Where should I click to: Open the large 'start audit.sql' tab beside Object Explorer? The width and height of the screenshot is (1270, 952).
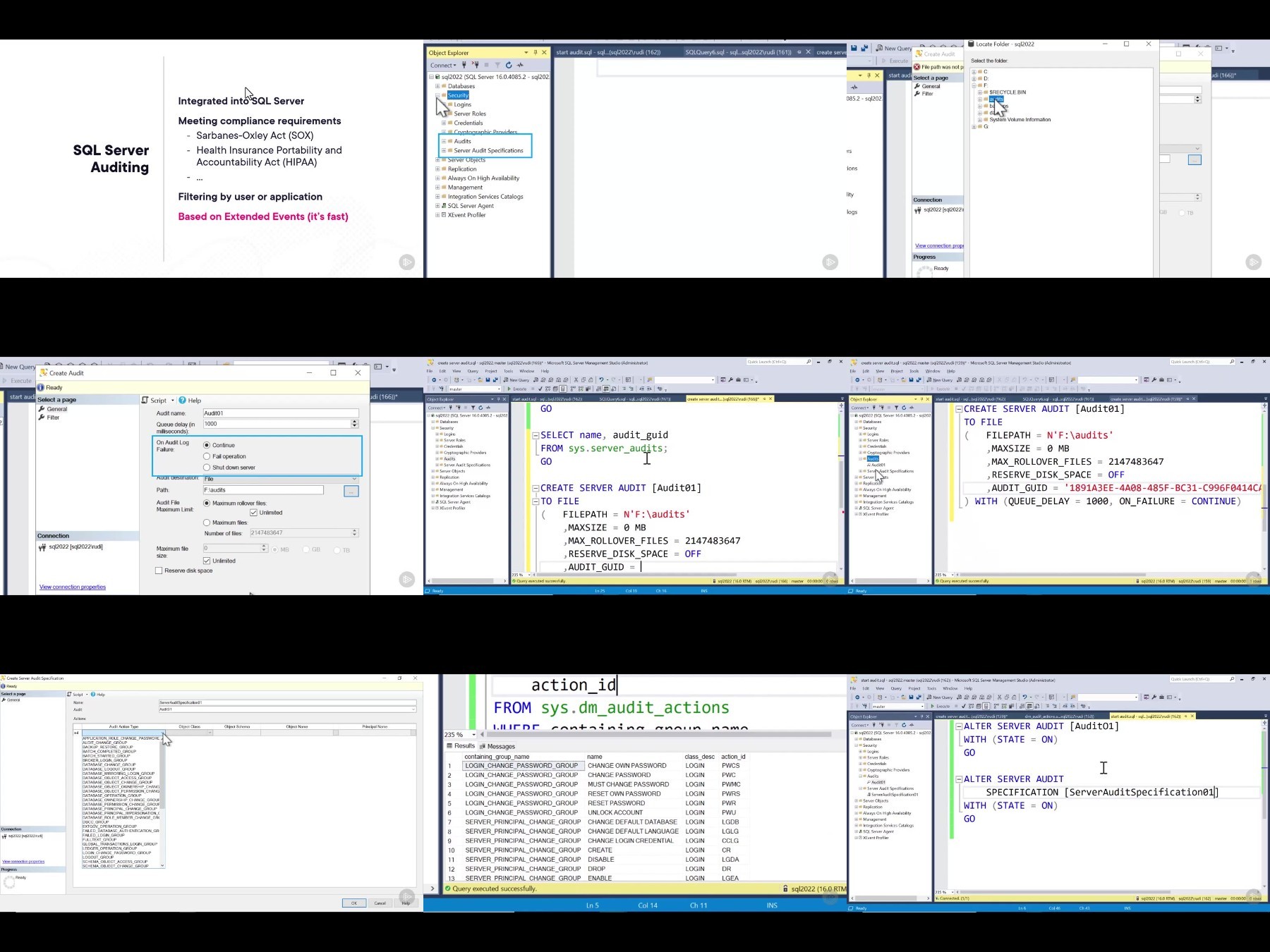(x=608, y=52)
